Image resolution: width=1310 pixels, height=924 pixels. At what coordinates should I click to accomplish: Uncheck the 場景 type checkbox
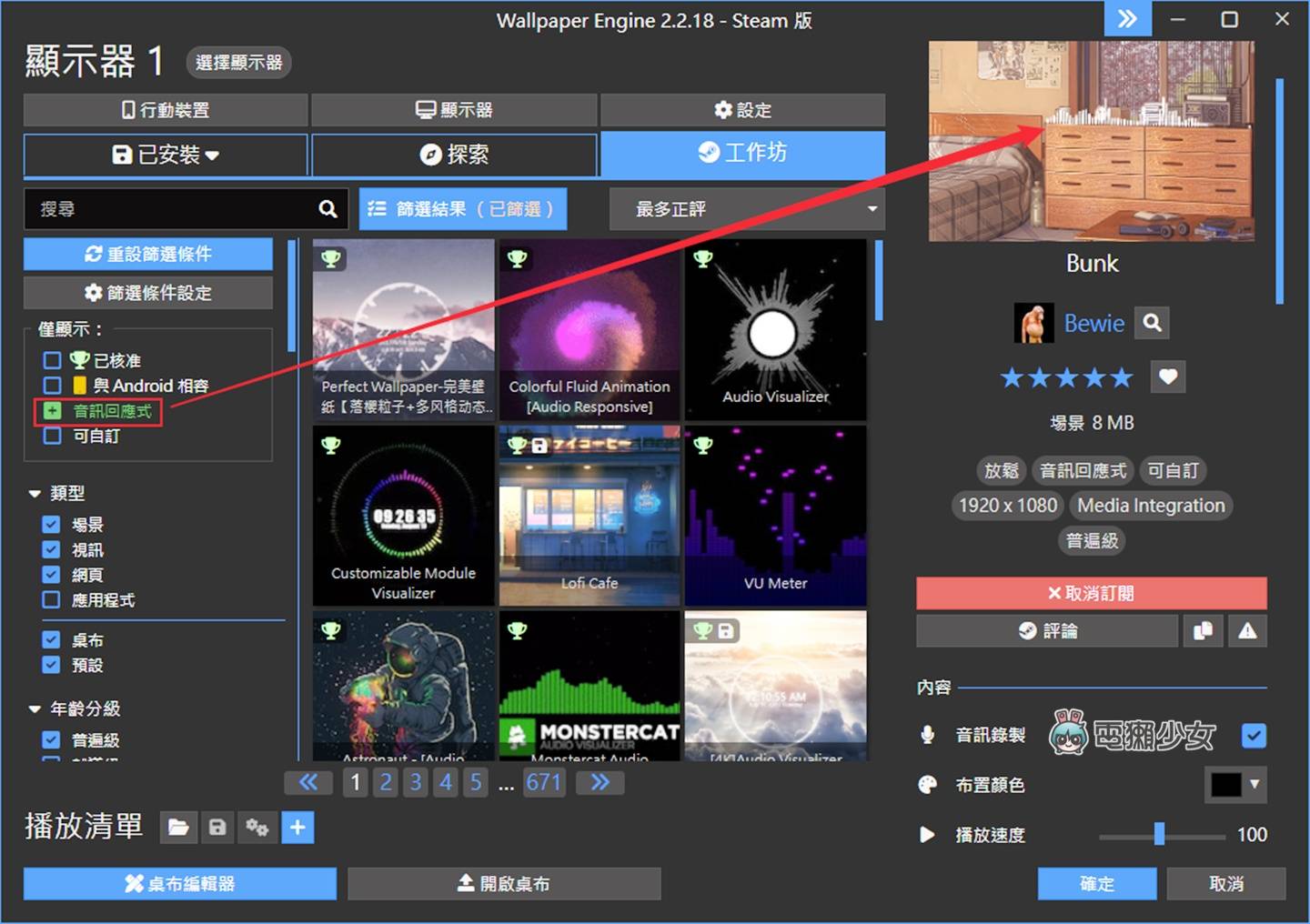click(x=52, y=524)
